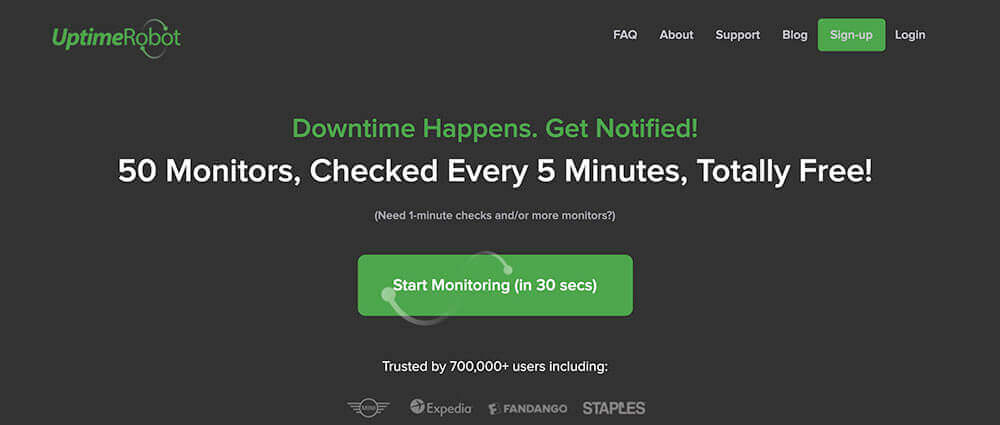Follow the 1-minute checks and more monitors link
1000x425 pixels.
495,216
